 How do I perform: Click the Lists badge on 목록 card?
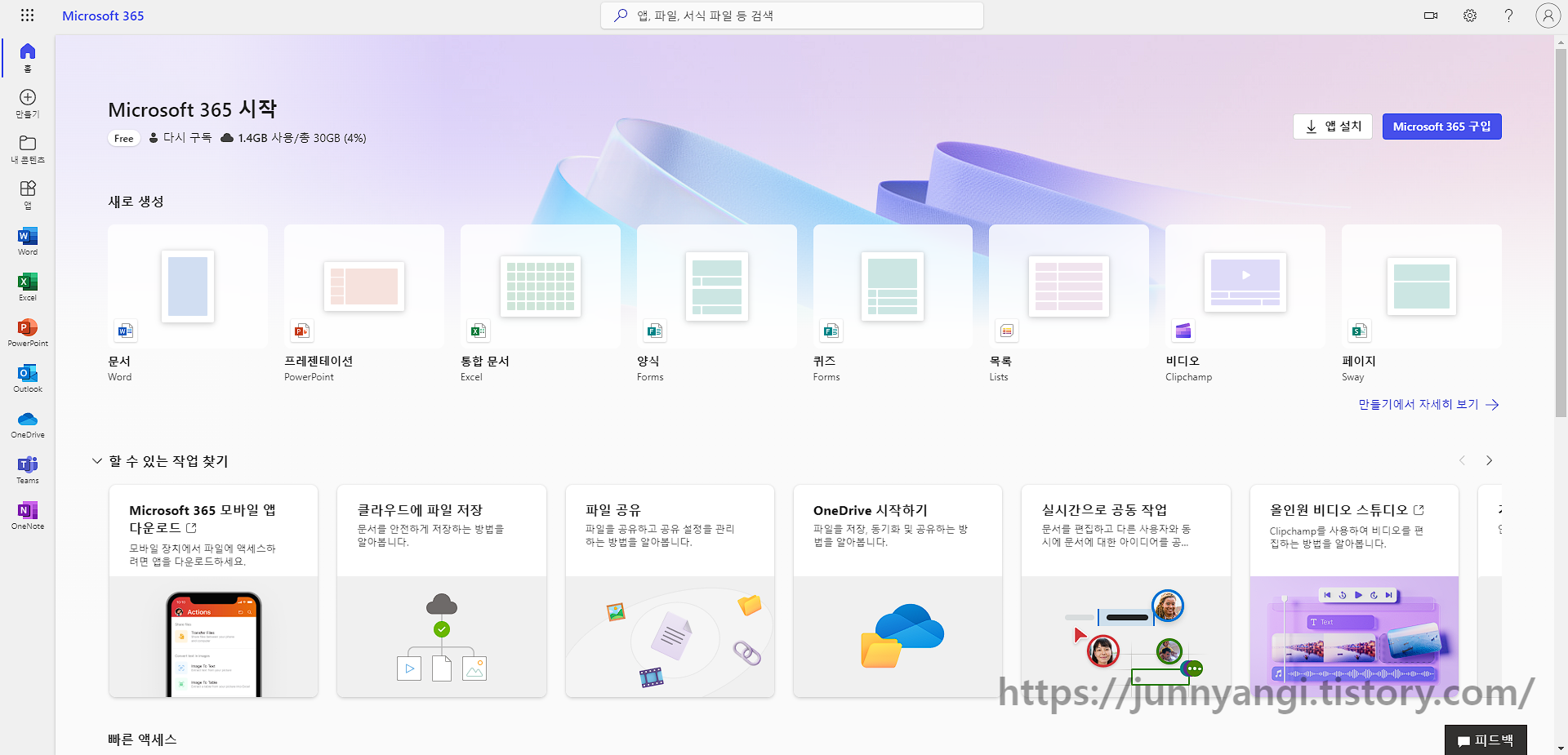tap(1007, 331)
